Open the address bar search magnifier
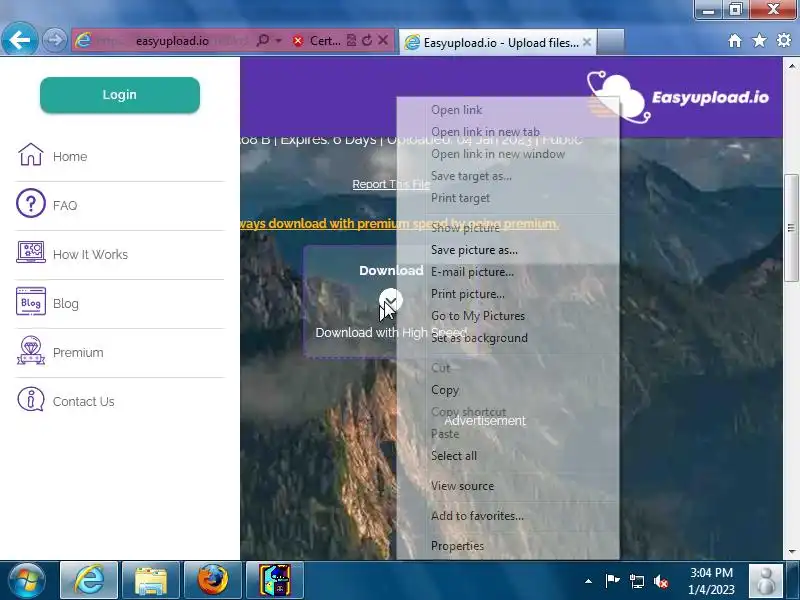Screen dimensions: 800x600 pos(263,40)
